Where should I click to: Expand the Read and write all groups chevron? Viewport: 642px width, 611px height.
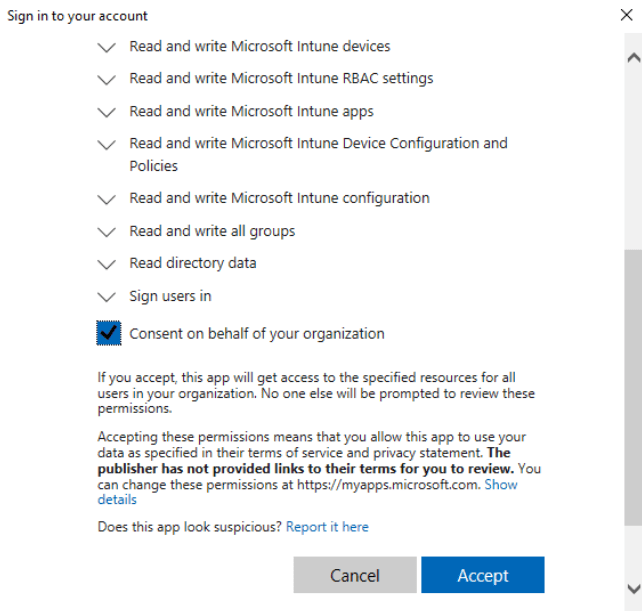click(x=107, y=232)
